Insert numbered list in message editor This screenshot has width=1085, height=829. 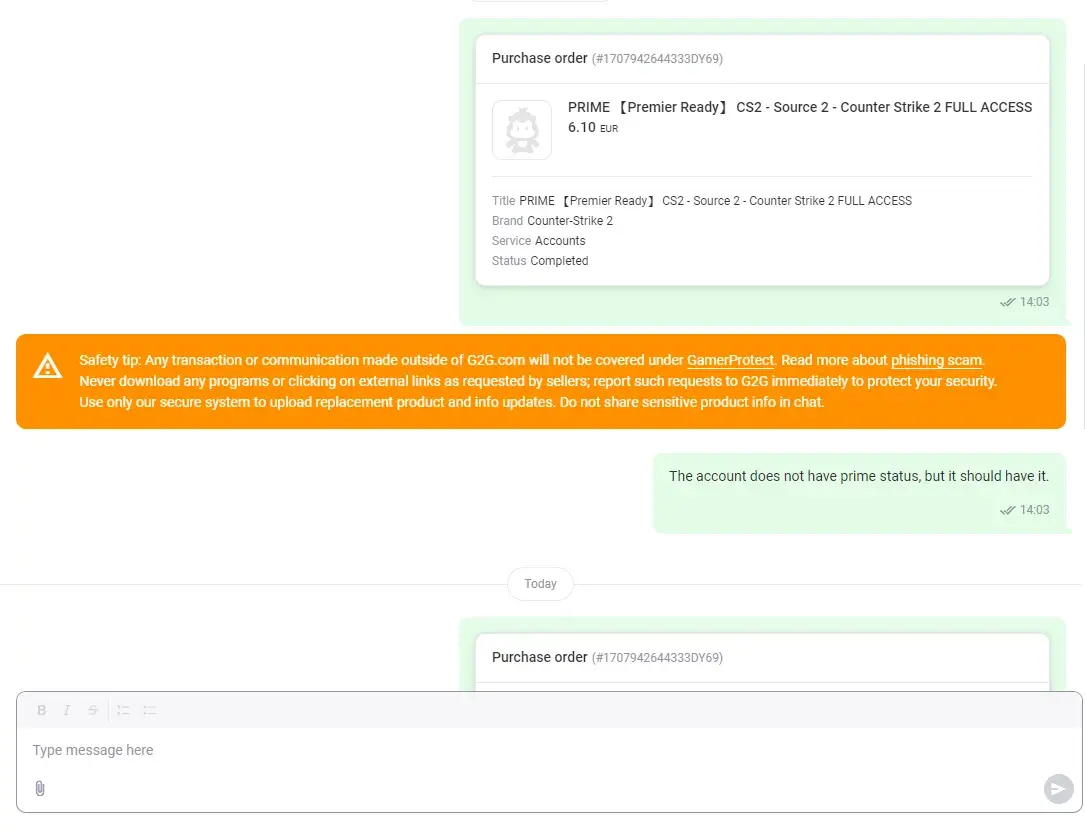(x=123, y=710)
